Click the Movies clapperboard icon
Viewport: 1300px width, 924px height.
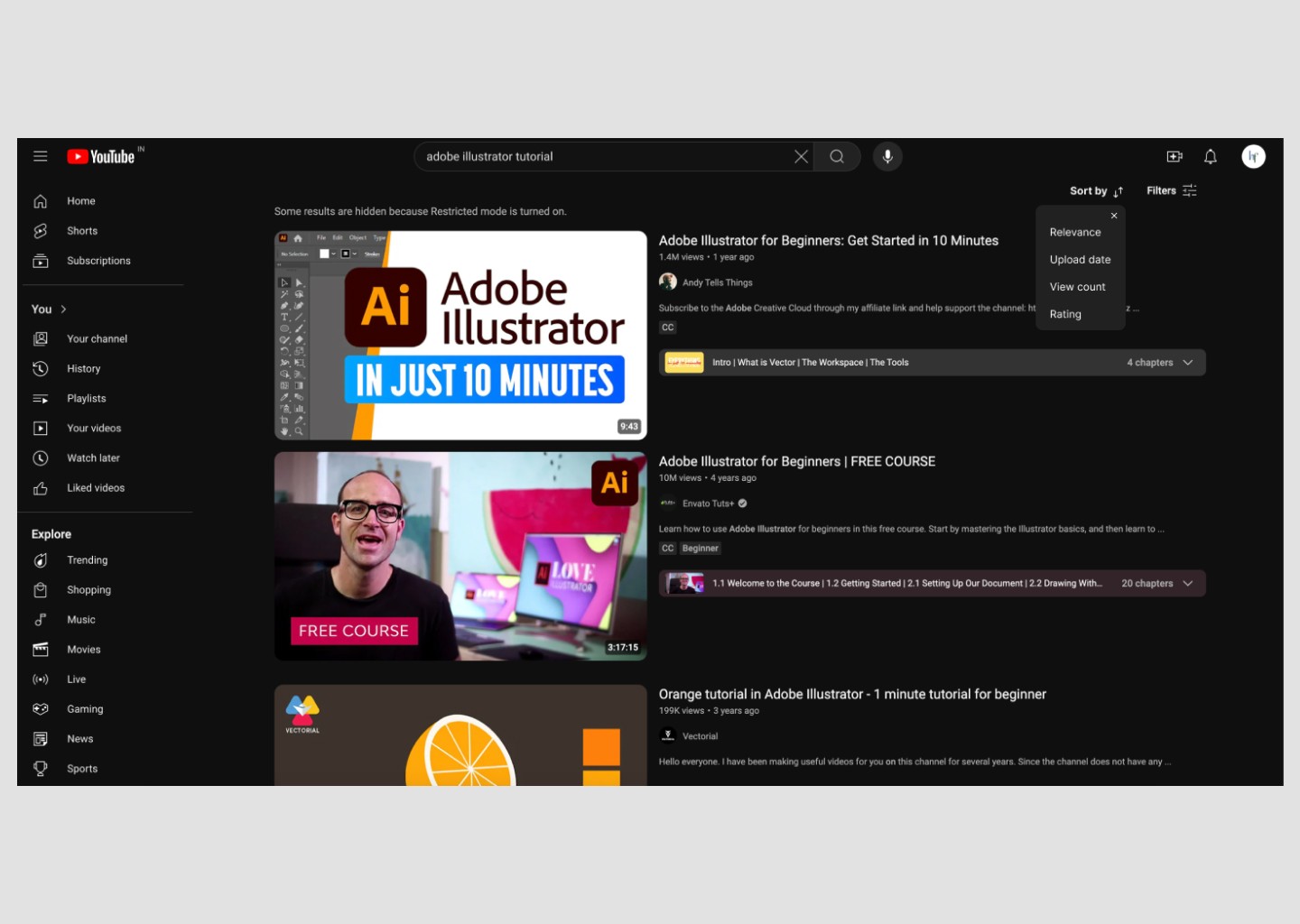point(41,650)
